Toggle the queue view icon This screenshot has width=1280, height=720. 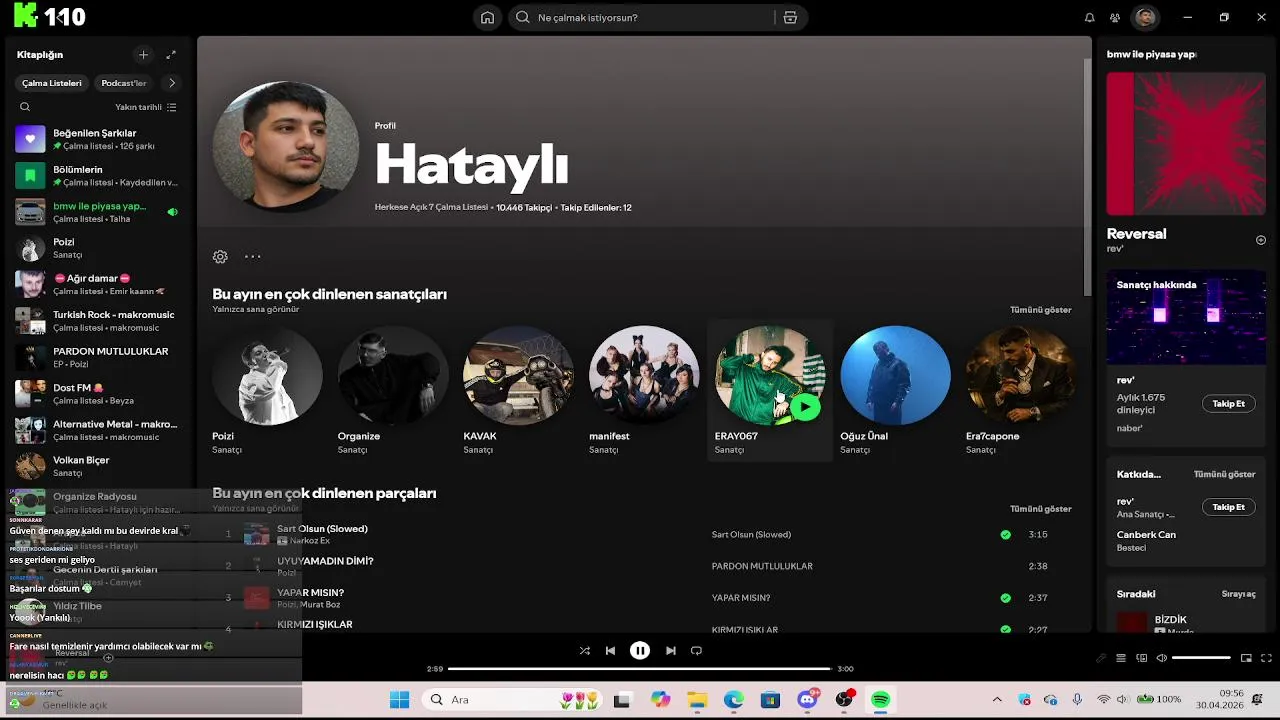tap(1121, 658)
